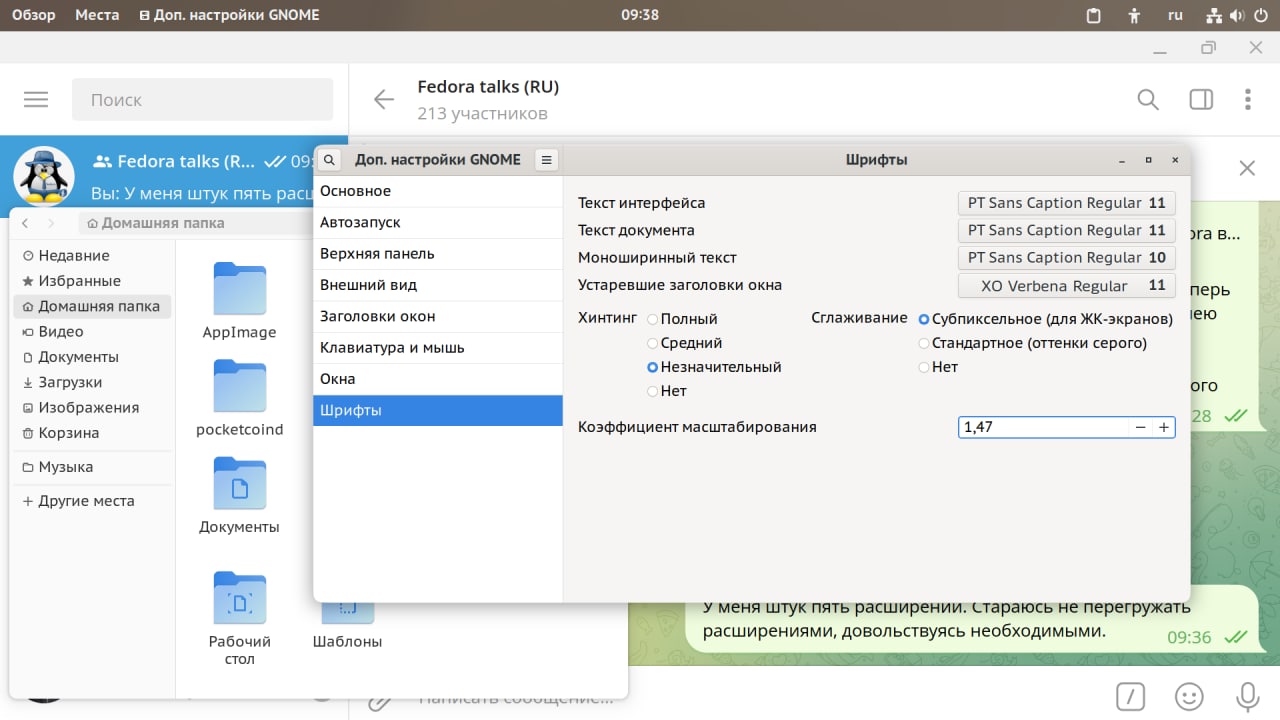Open emoji picker in Telegram
This screenshot has width=1280, height=720.
(1188, 695)
